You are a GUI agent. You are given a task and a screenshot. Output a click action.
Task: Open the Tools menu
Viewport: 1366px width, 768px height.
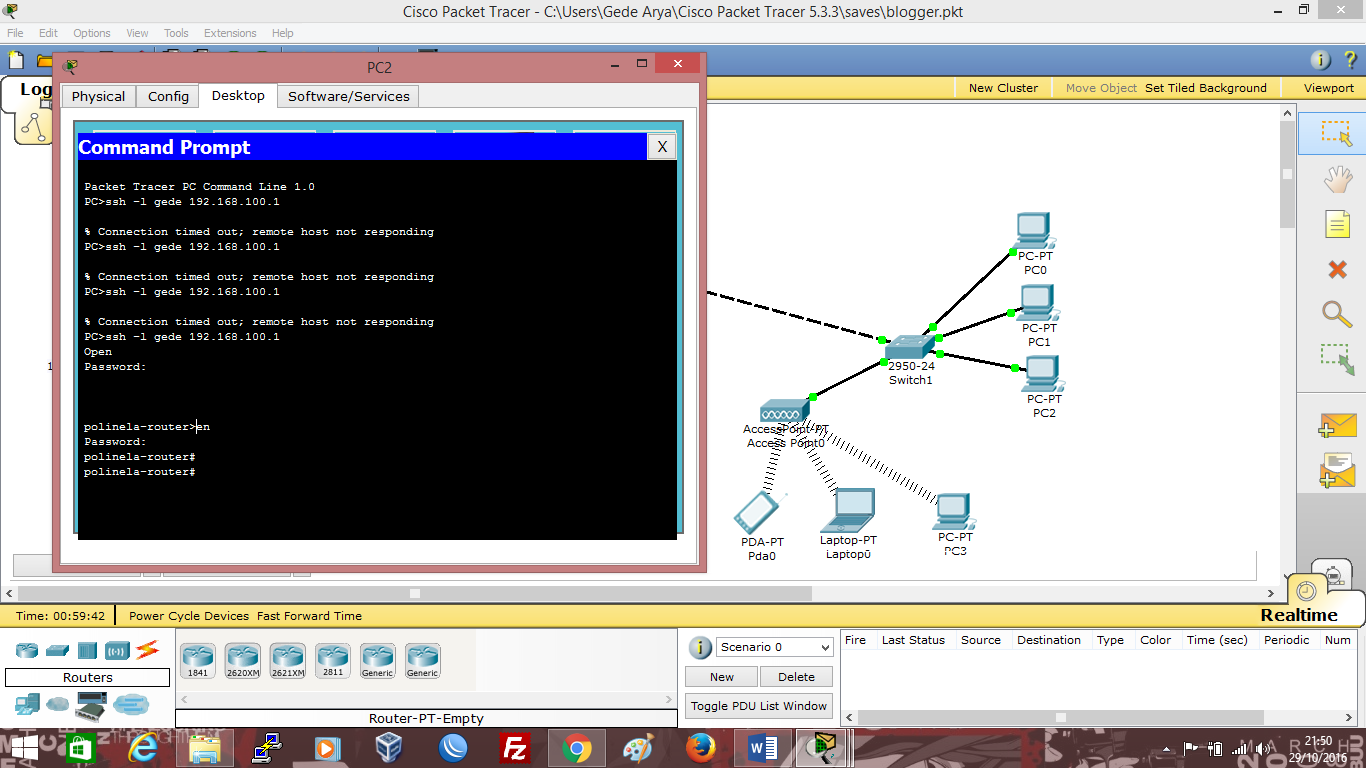(x=176, y=33)
